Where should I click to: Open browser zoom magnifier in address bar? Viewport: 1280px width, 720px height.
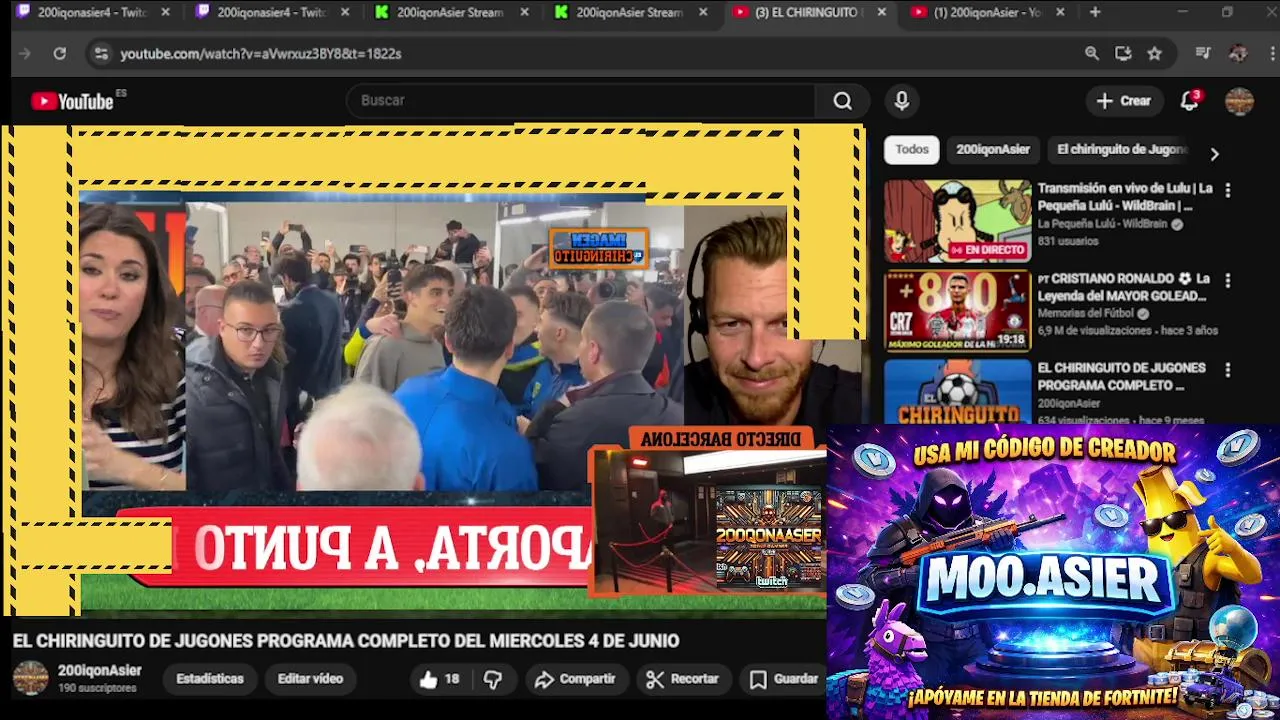click(1092, 54)
